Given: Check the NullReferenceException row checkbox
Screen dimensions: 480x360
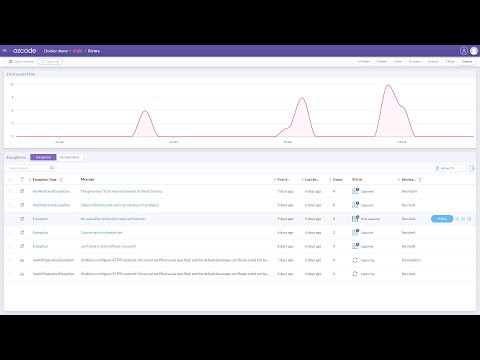Looking at the screenshot, I should coord(10,205).
